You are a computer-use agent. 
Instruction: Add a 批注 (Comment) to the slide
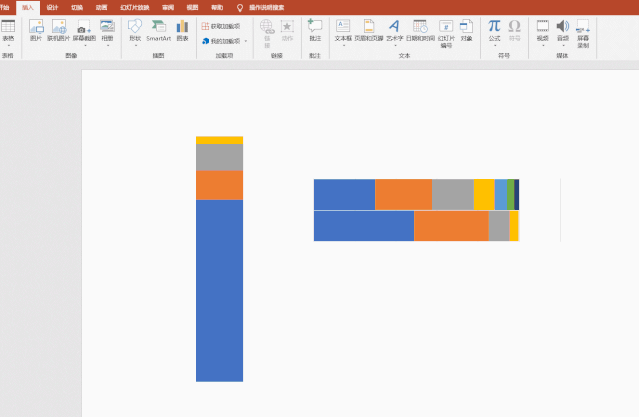(315, 30)
